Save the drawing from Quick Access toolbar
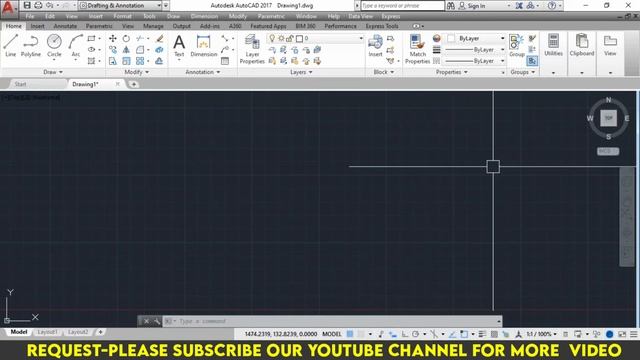Image resolution: width=640 pixels, height=360 pixels. pos(27,5)
